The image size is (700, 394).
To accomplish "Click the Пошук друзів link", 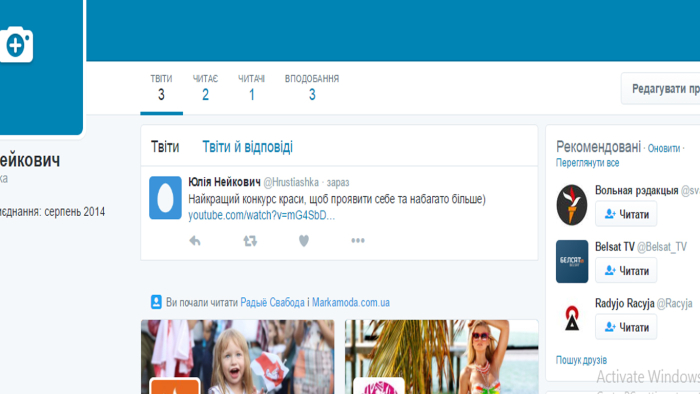I will [x=581, y=360].
